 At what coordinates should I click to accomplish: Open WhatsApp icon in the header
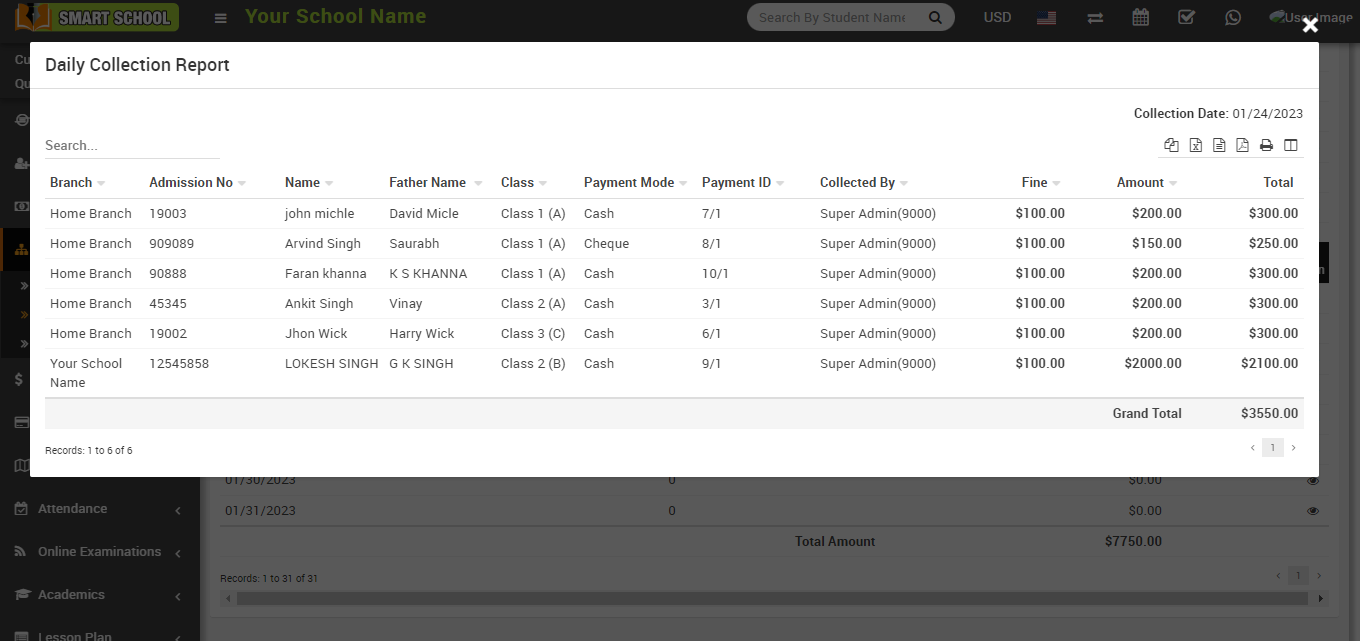tap(1232, 17)
